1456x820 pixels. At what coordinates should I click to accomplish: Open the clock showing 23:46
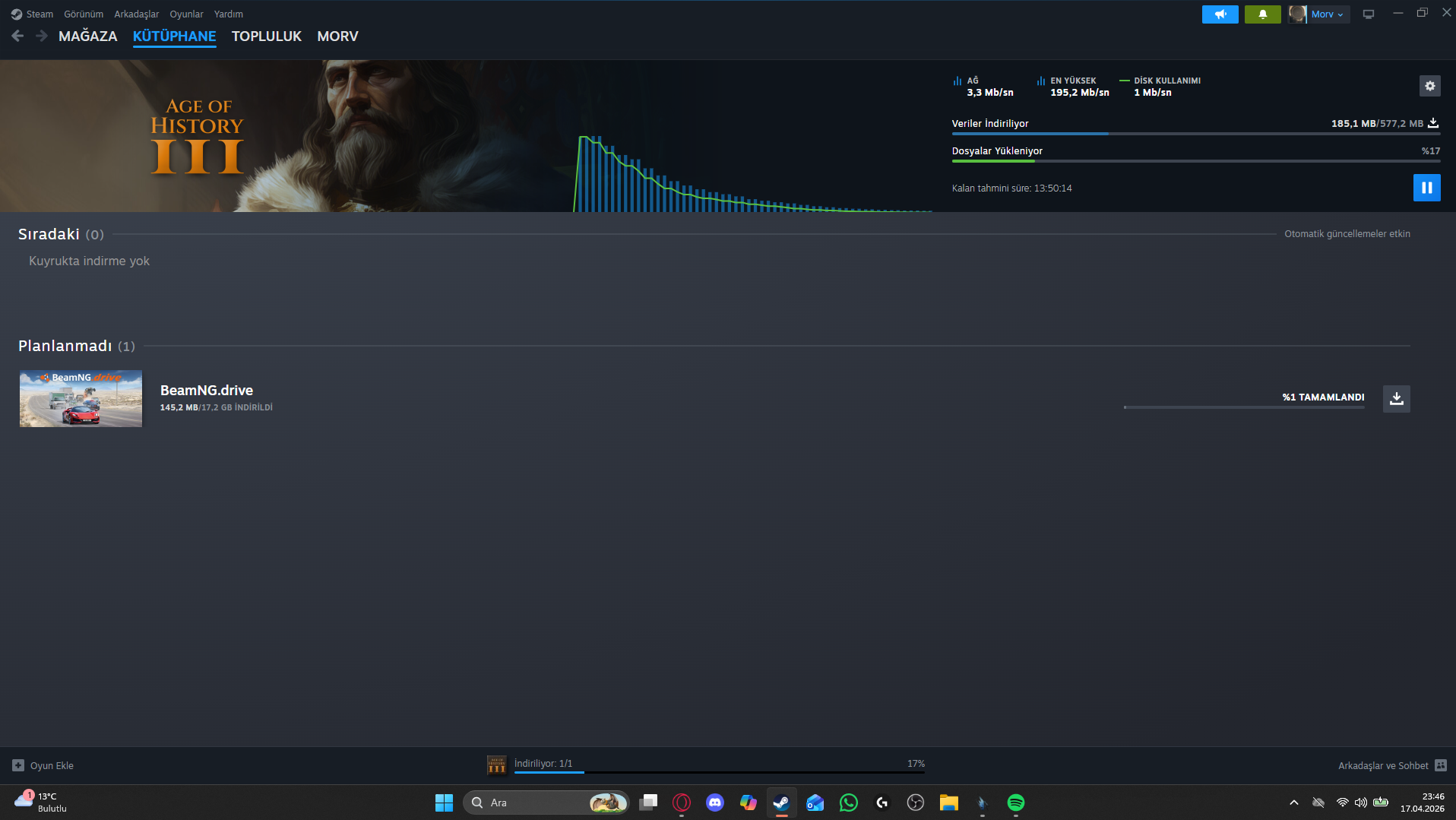click(1423, 803)
